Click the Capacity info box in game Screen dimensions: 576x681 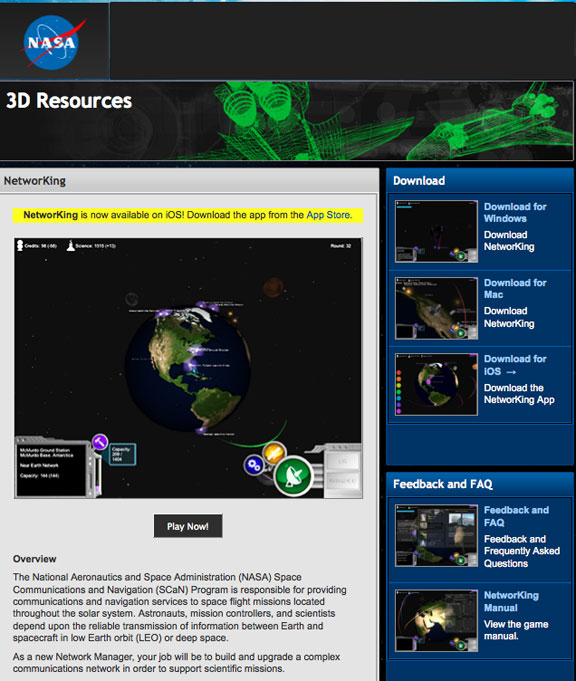coord(122,454)
